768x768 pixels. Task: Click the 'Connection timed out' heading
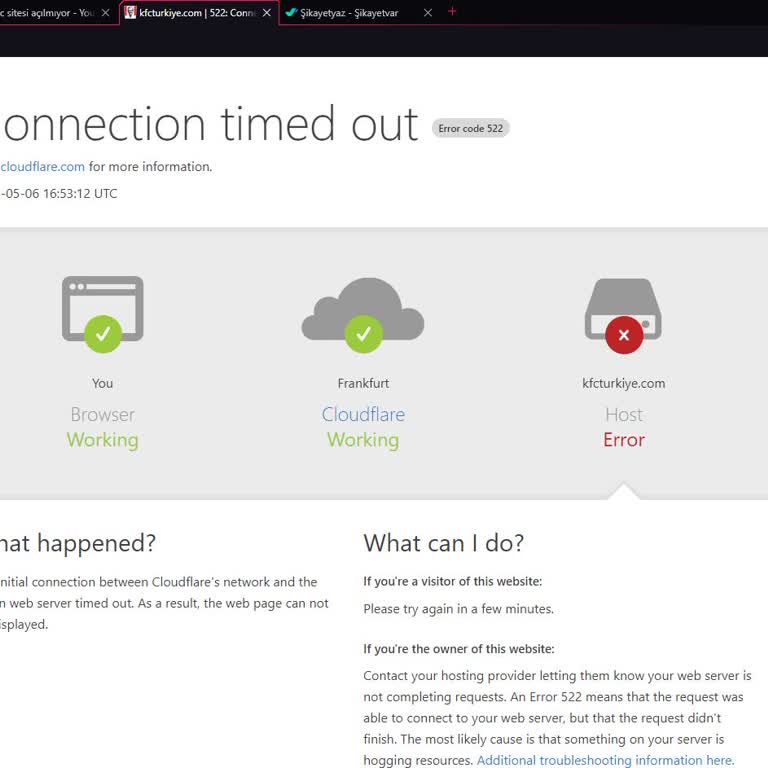210,124
